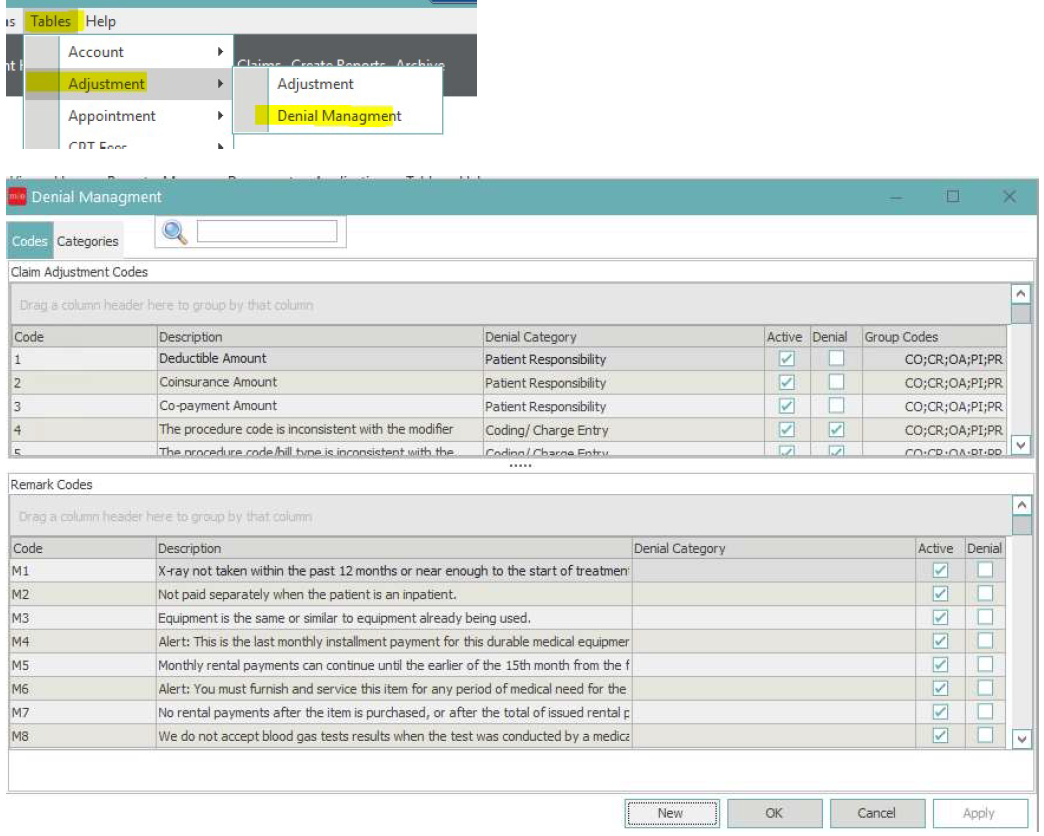
Task: Sort by Claim Adjustment Description column header
Action: (x=320, y=337)
